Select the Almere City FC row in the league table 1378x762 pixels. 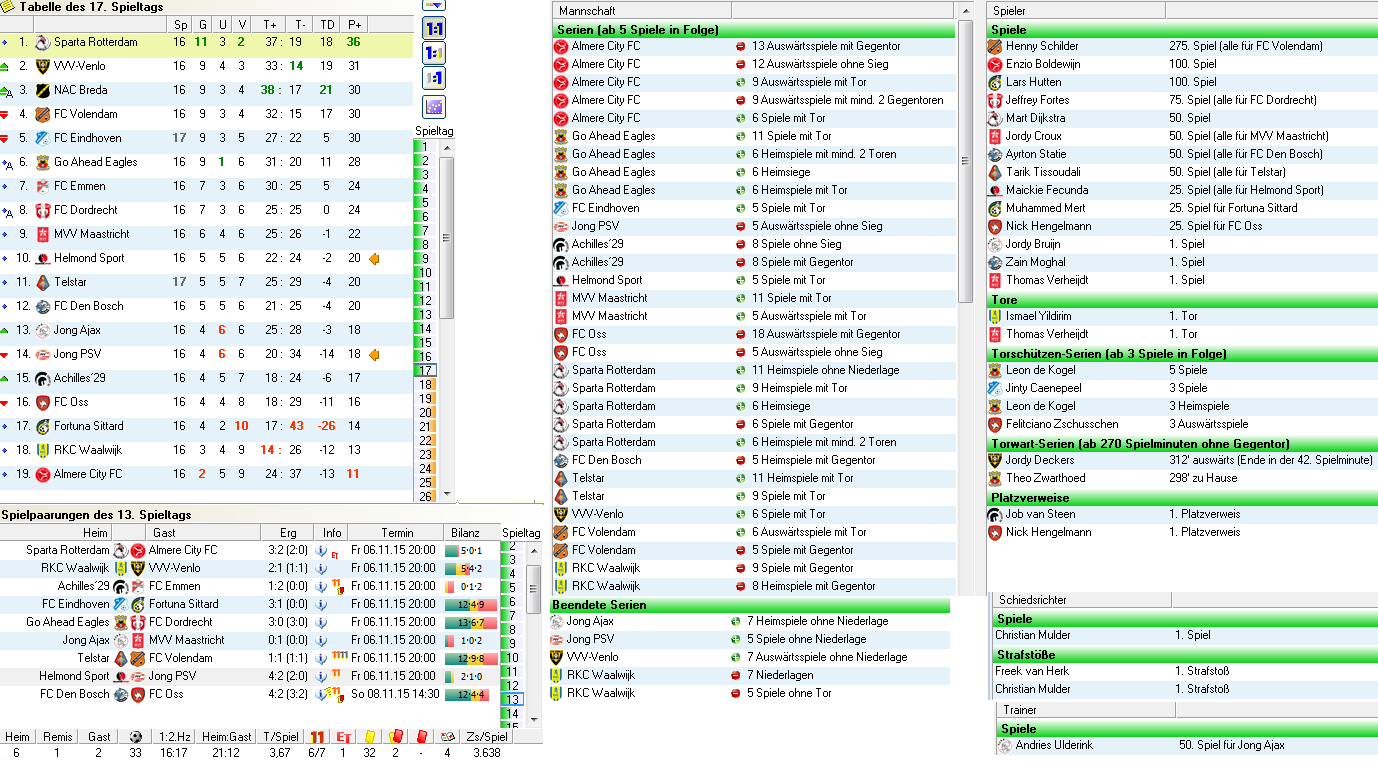click(x=206, y=474)
